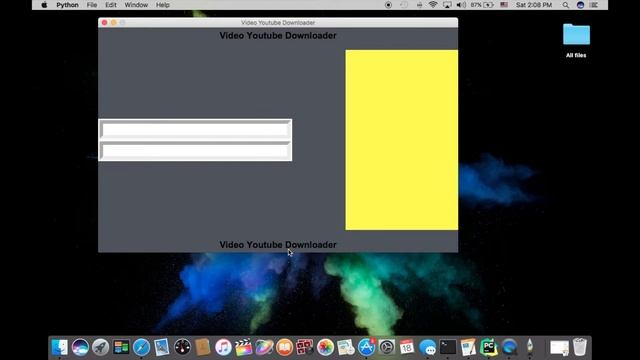Open the gauge-style dashboard app in dock
Image resolution: width=640 pixels, height=360 pixels.
pyautogui.click(x=182, y=347)
